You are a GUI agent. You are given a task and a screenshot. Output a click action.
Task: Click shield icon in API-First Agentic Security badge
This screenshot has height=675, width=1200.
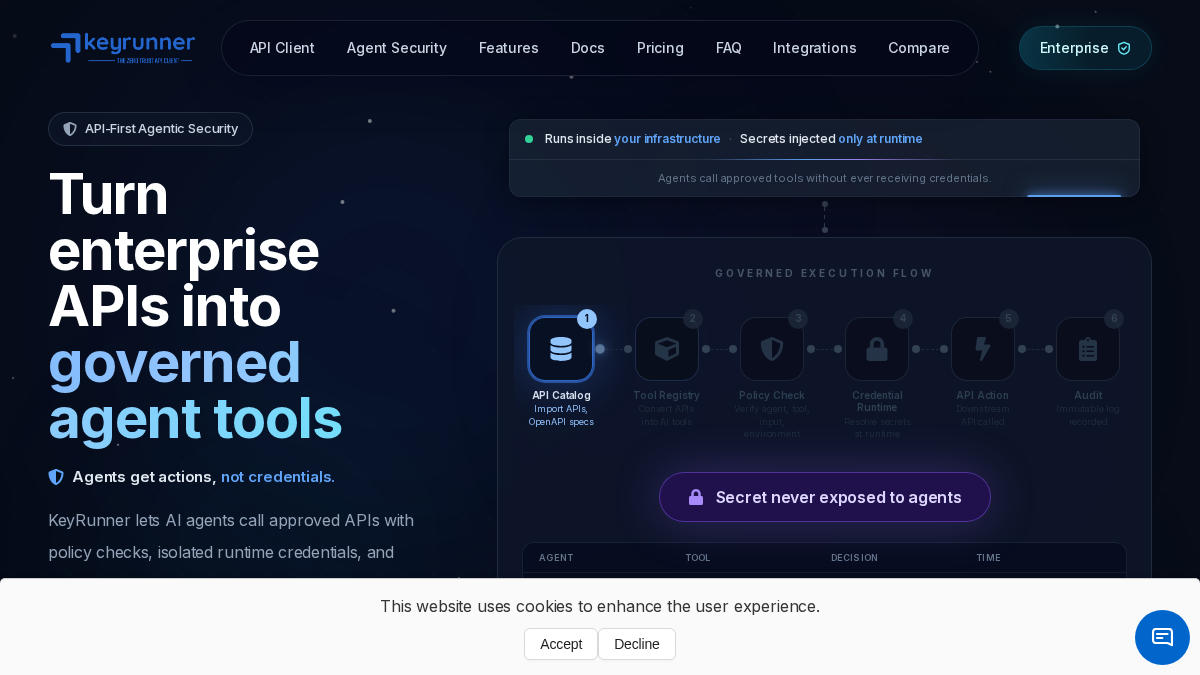pyautogui.click(x=70, y=129)
